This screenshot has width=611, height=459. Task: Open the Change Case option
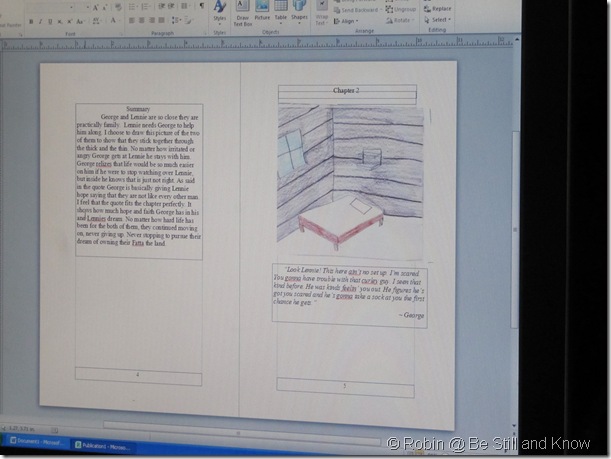point(80,22)
